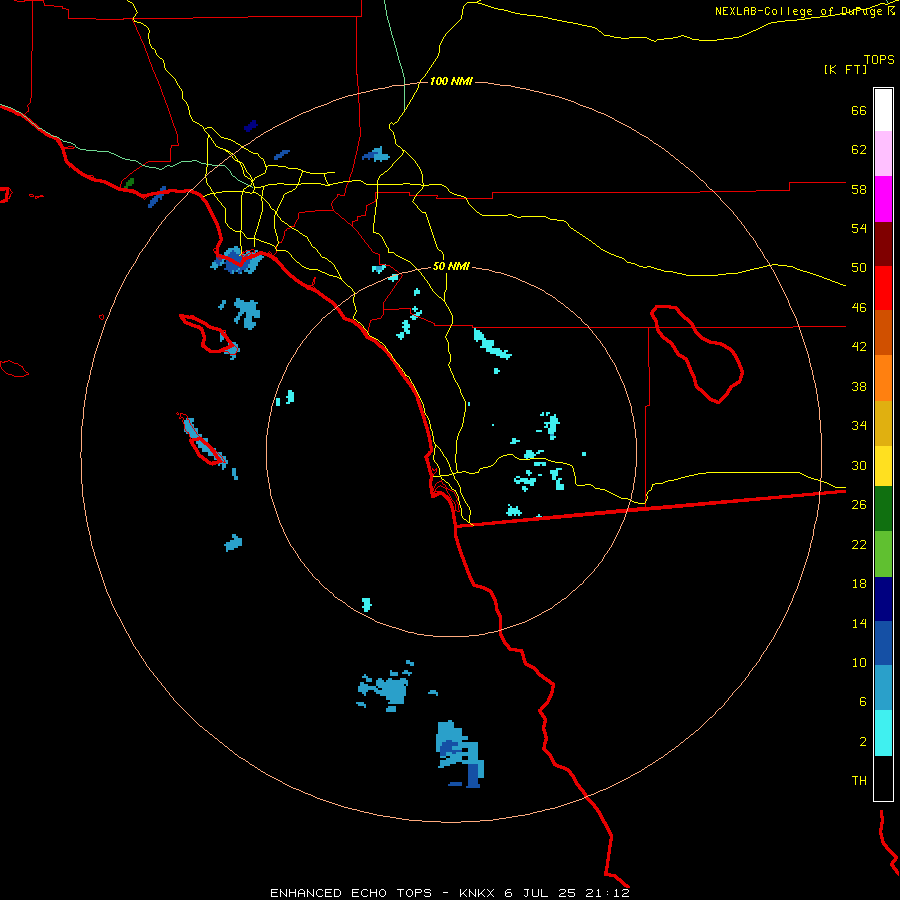Select the maroon legend color band
Viewport: 900px width, 900px height.
(x=883, y=244)
